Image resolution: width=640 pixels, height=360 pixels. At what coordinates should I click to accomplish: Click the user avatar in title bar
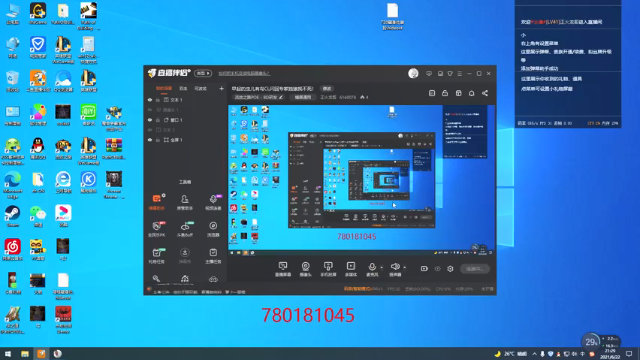point(413,73)
